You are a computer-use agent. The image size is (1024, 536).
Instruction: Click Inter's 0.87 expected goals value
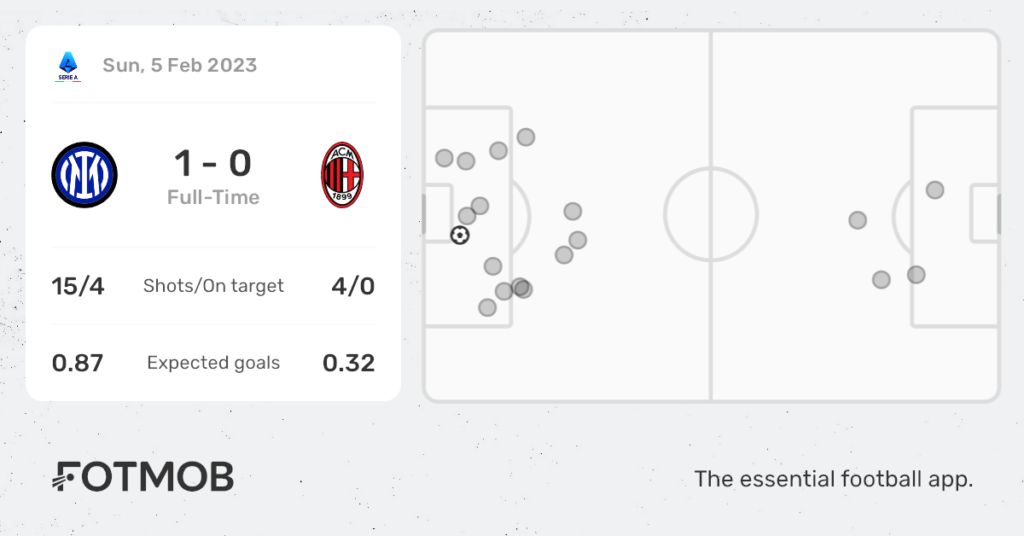(x=78, y=363)
